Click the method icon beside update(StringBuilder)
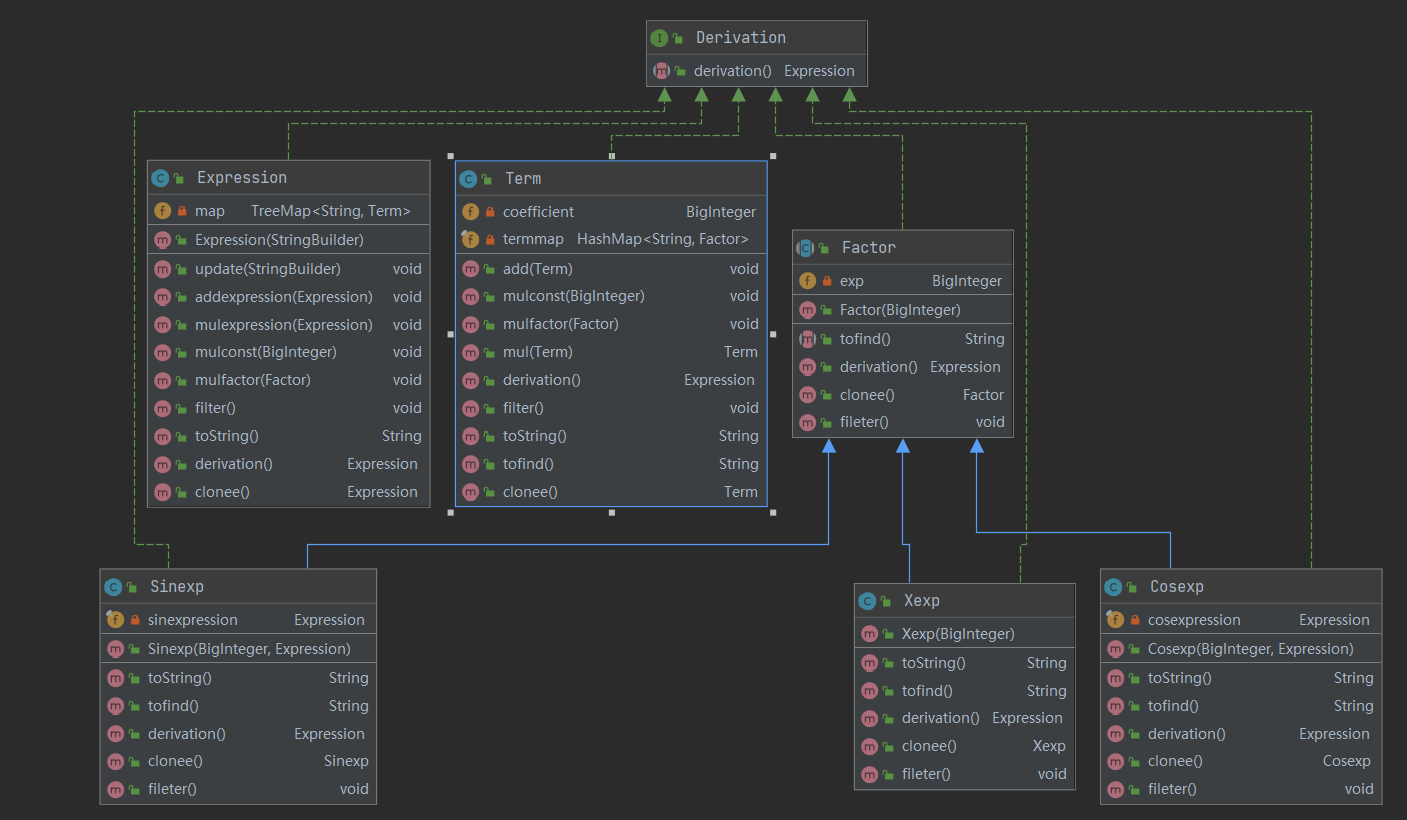The image size is (1407, 820). pyautogui.click(x=163, y=269)
